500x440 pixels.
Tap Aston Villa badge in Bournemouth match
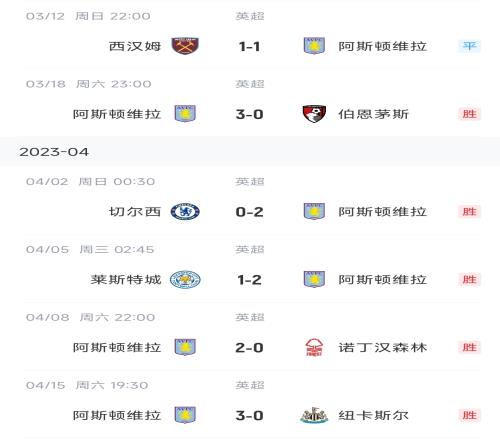point(185,114)
